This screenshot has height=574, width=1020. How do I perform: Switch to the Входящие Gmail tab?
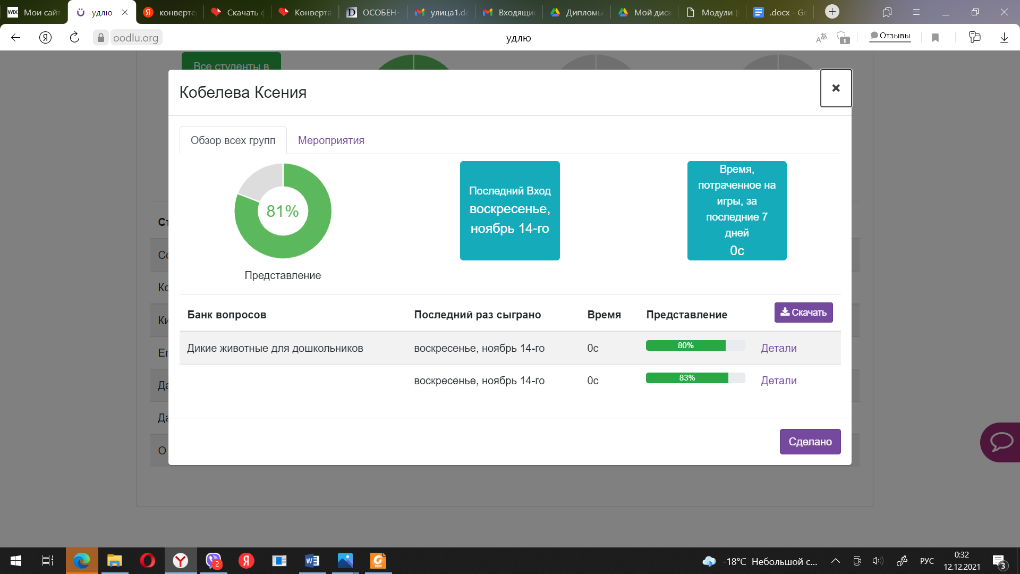(510, 12)
